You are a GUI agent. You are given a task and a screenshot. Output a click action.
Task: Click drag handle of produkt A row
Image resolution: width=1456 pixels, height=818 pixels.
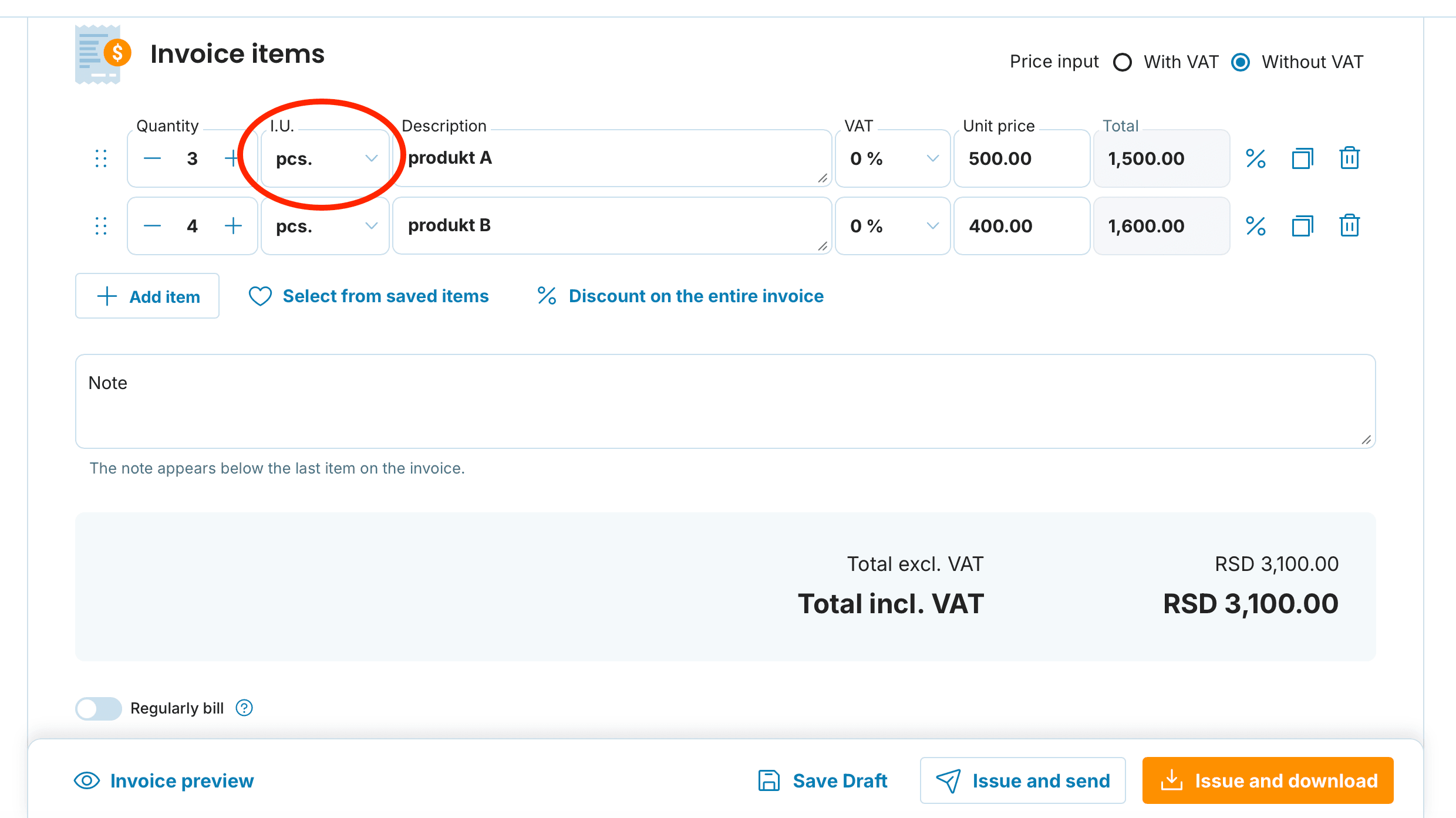[x=101, y=158]
